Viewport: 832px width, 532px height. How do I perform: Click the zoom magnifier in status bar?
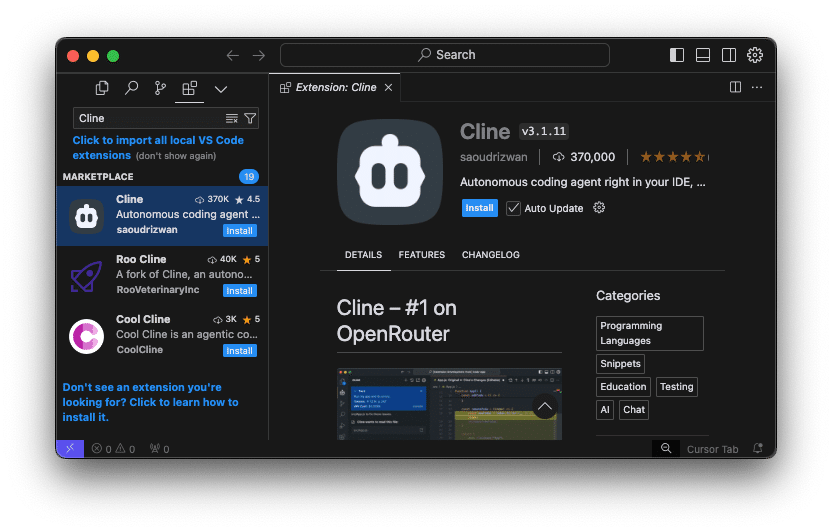pyautogui.click(x=666, y=449)
